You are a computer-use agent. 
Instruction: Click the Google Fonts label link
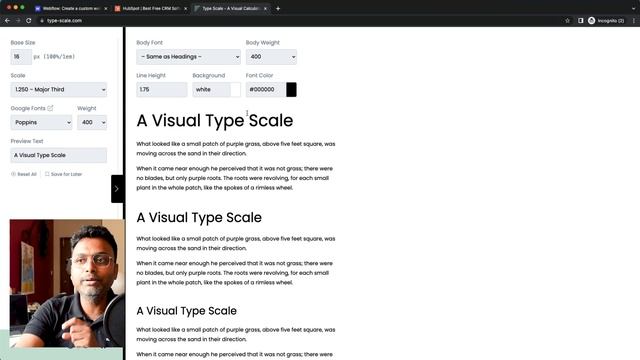[x=28, y=108]
